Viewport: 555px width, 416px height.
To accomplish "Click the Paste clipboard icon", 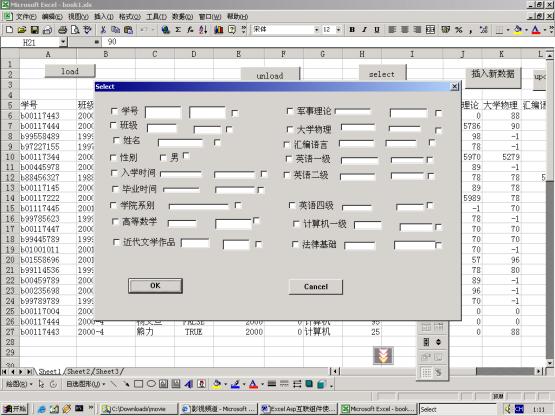I will [128, 30].
